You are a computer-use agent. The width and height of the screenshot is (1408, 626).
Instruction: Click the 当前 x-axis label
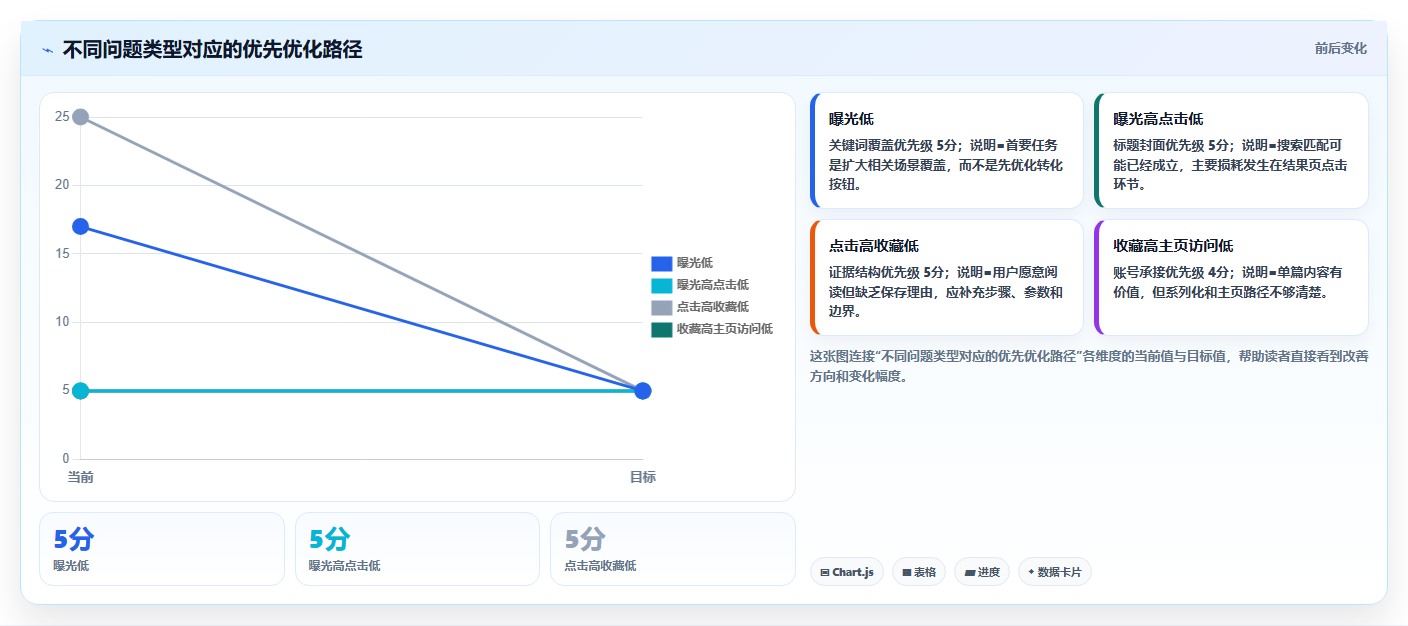(x=81, y=477)
